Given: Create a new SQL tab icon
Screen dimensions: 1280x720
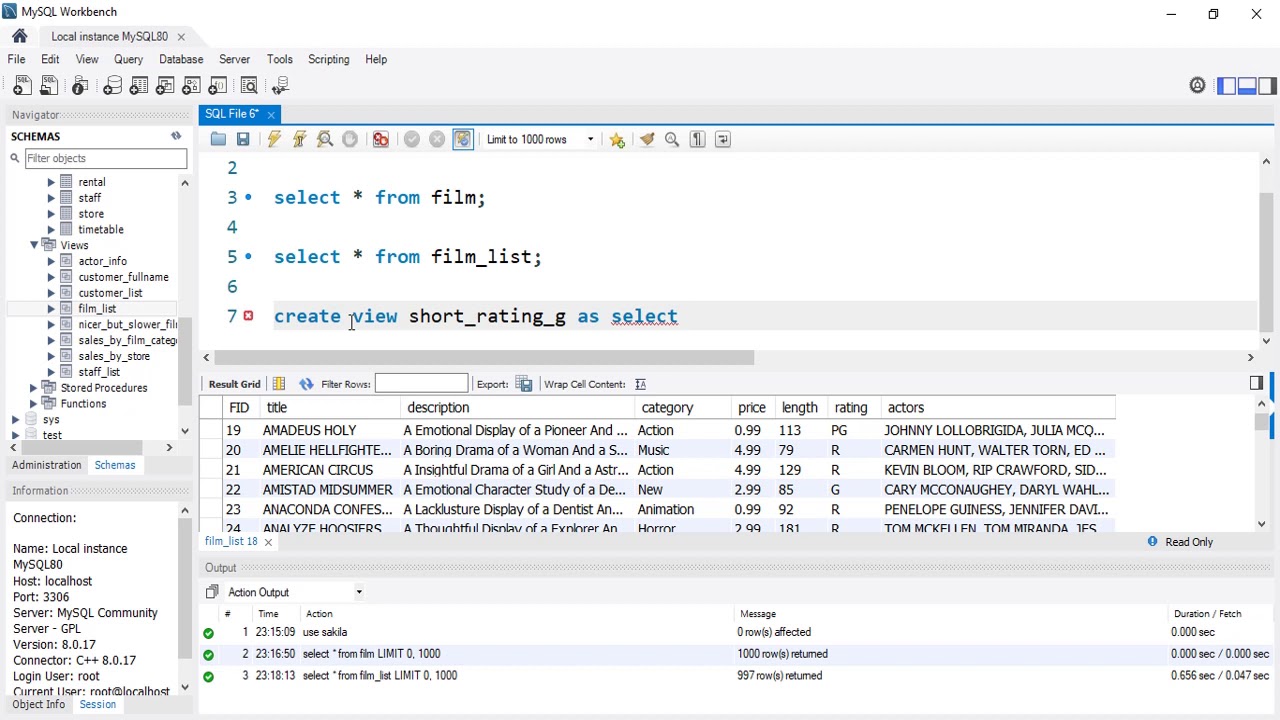Looking at the screenshot, I should coord(21,86).
